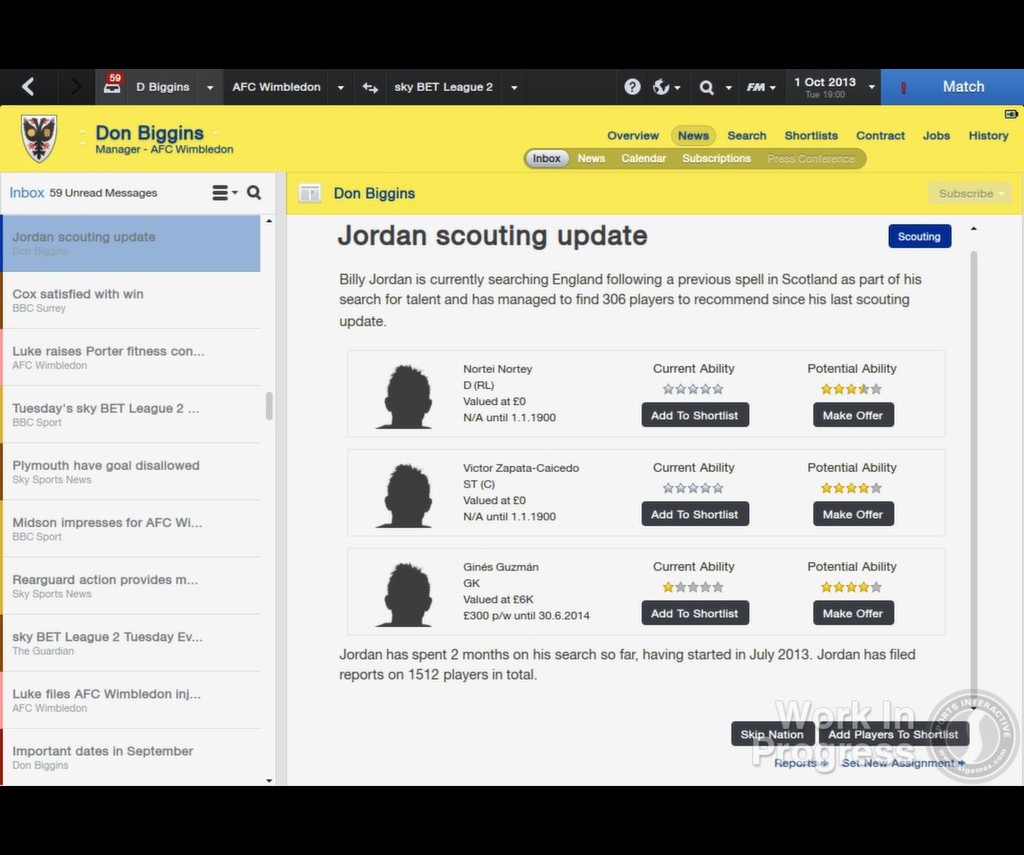Click inbox list scroll down arrow
1024x855 pixels.
coord(269,780)
